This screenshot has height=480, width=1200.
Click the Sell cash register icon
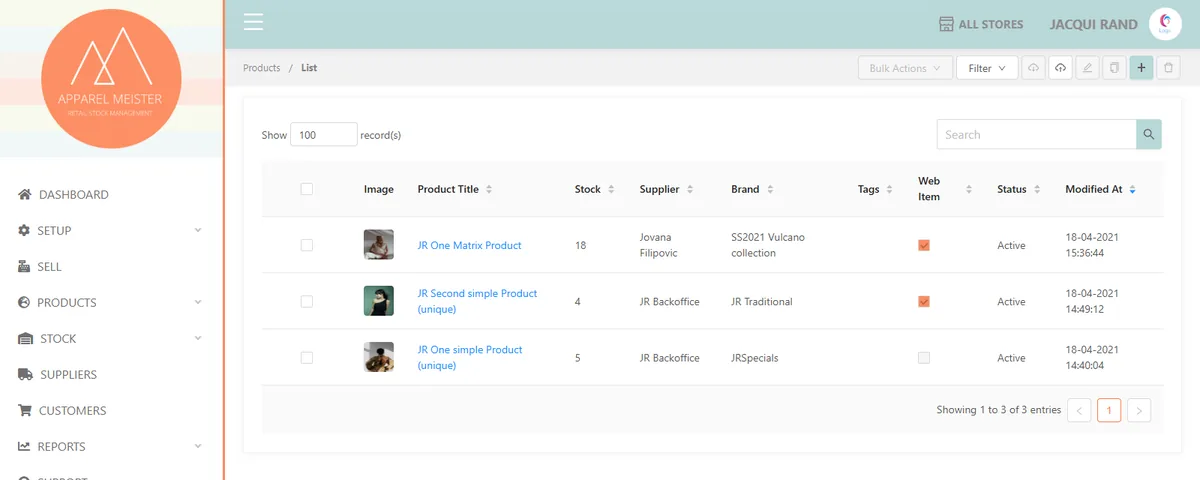click(x=24, y=266)
